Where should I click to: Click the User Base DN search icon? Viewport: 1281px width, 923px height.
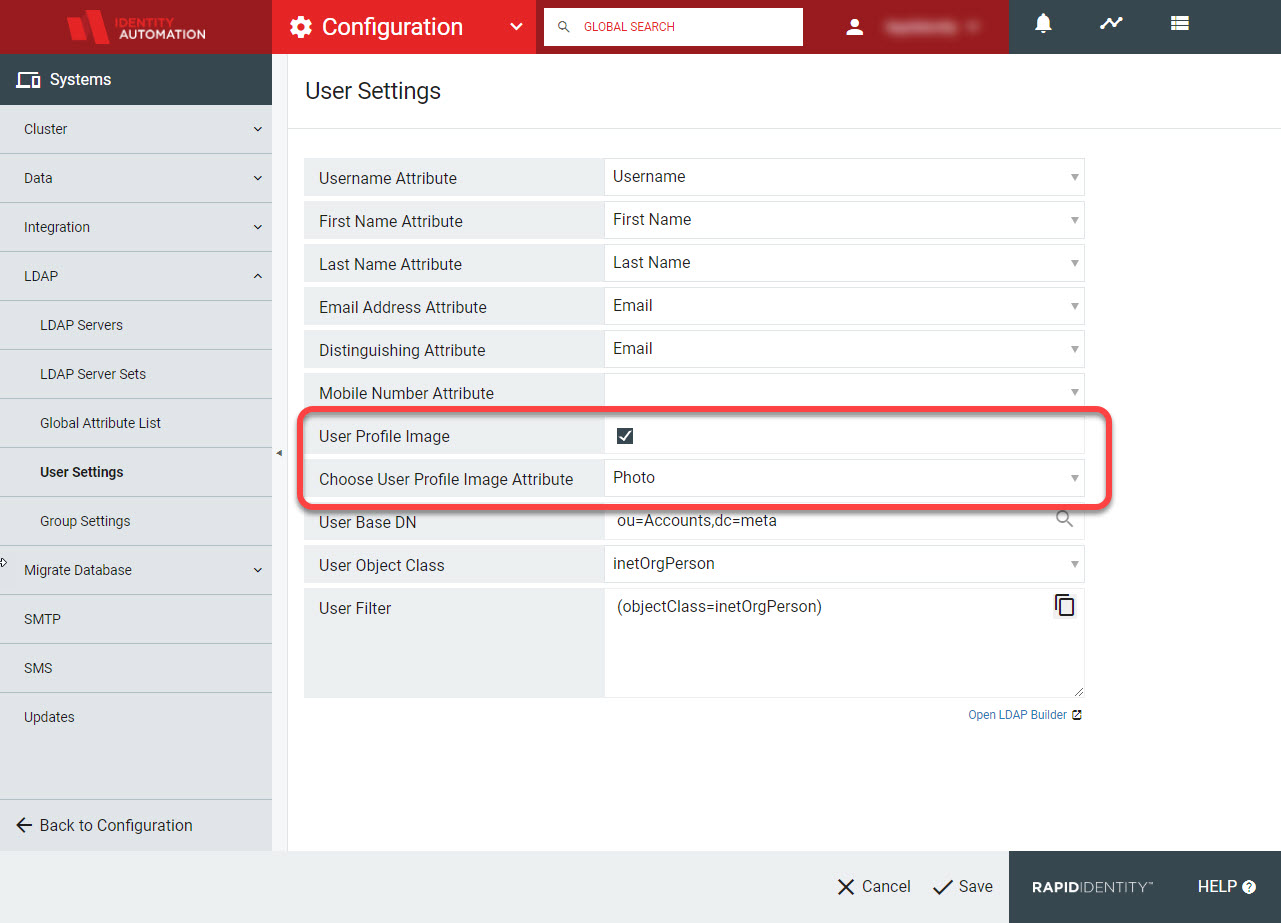tap(1065, 519)
